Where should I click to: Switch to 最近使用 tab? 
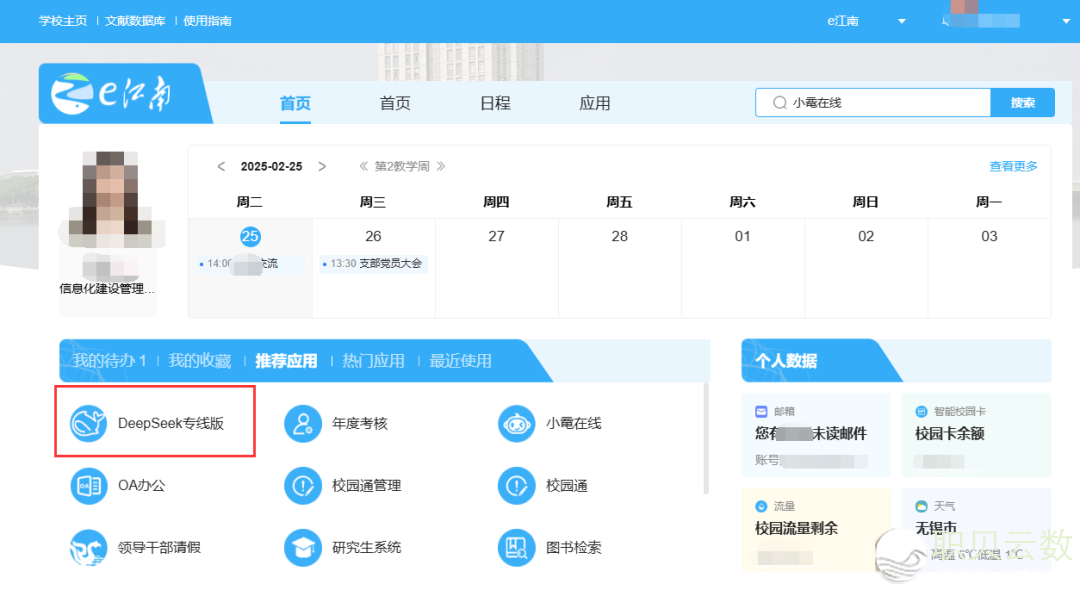point(460,361)
